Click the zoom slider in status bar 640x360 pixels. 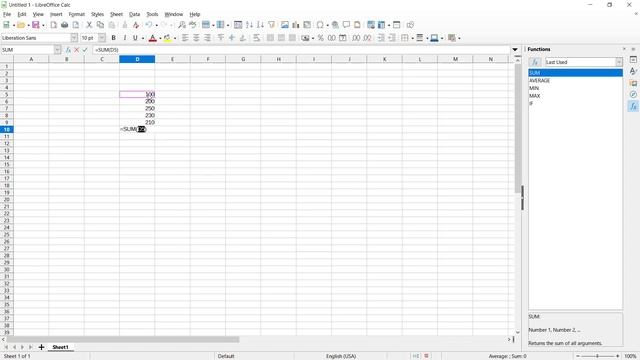point(598,356)
